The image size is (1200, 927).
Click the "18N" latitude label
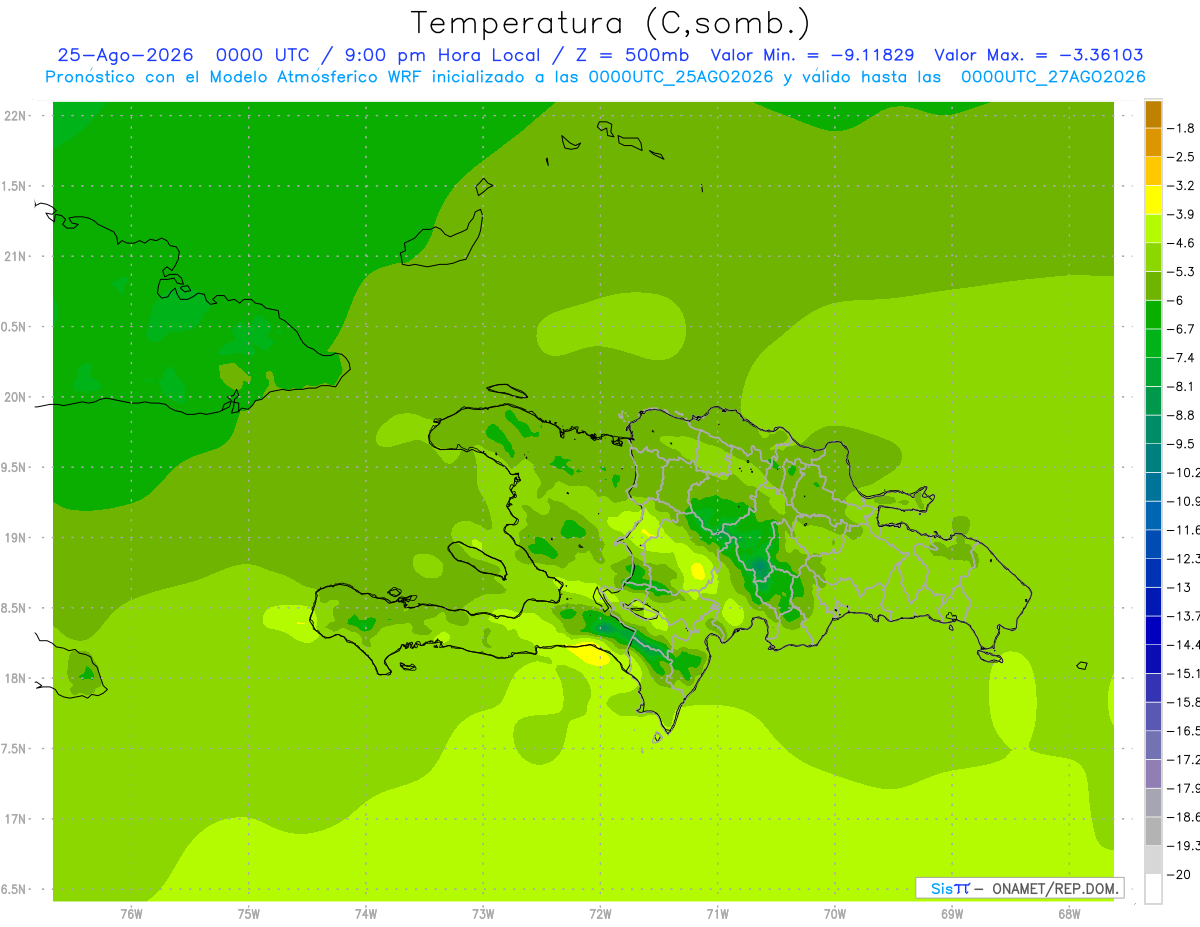[17, 678]
